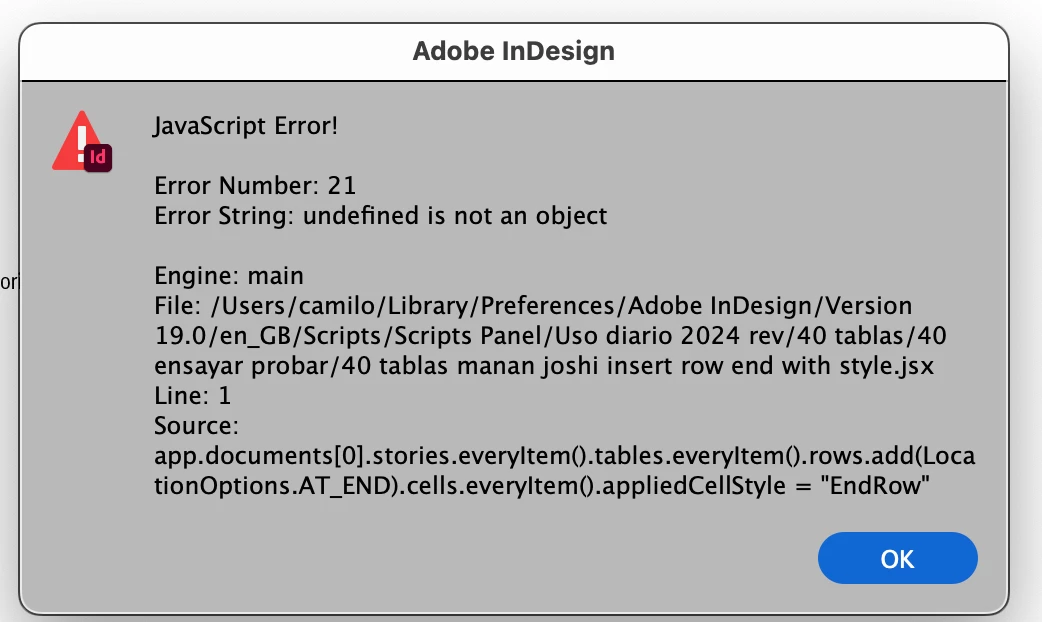Screen dimensions: 1042x622
Task: Click the File: /Users/camilo path line
Action: (534, 306)
